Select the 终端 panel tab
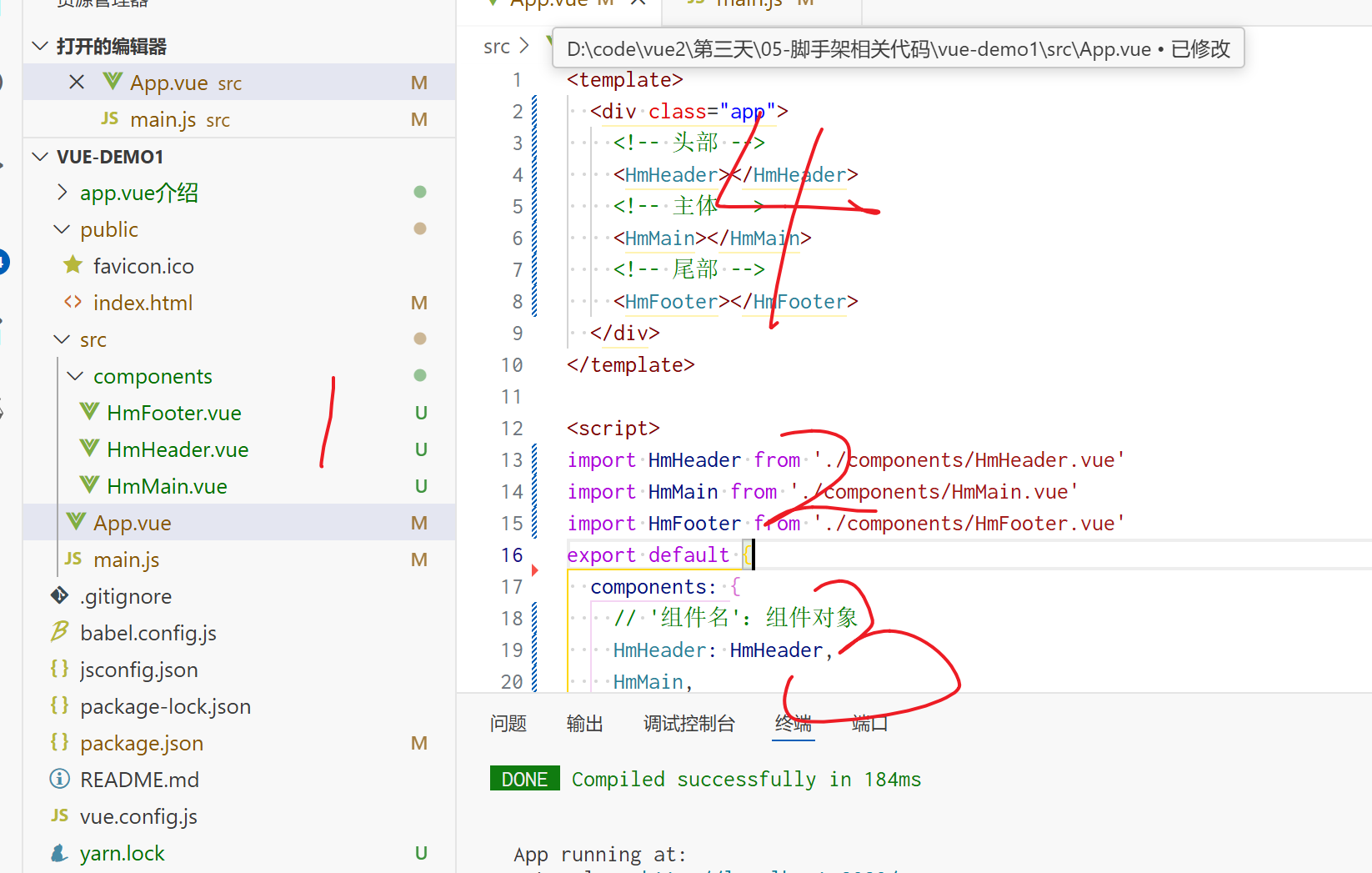 coord(794,723)
